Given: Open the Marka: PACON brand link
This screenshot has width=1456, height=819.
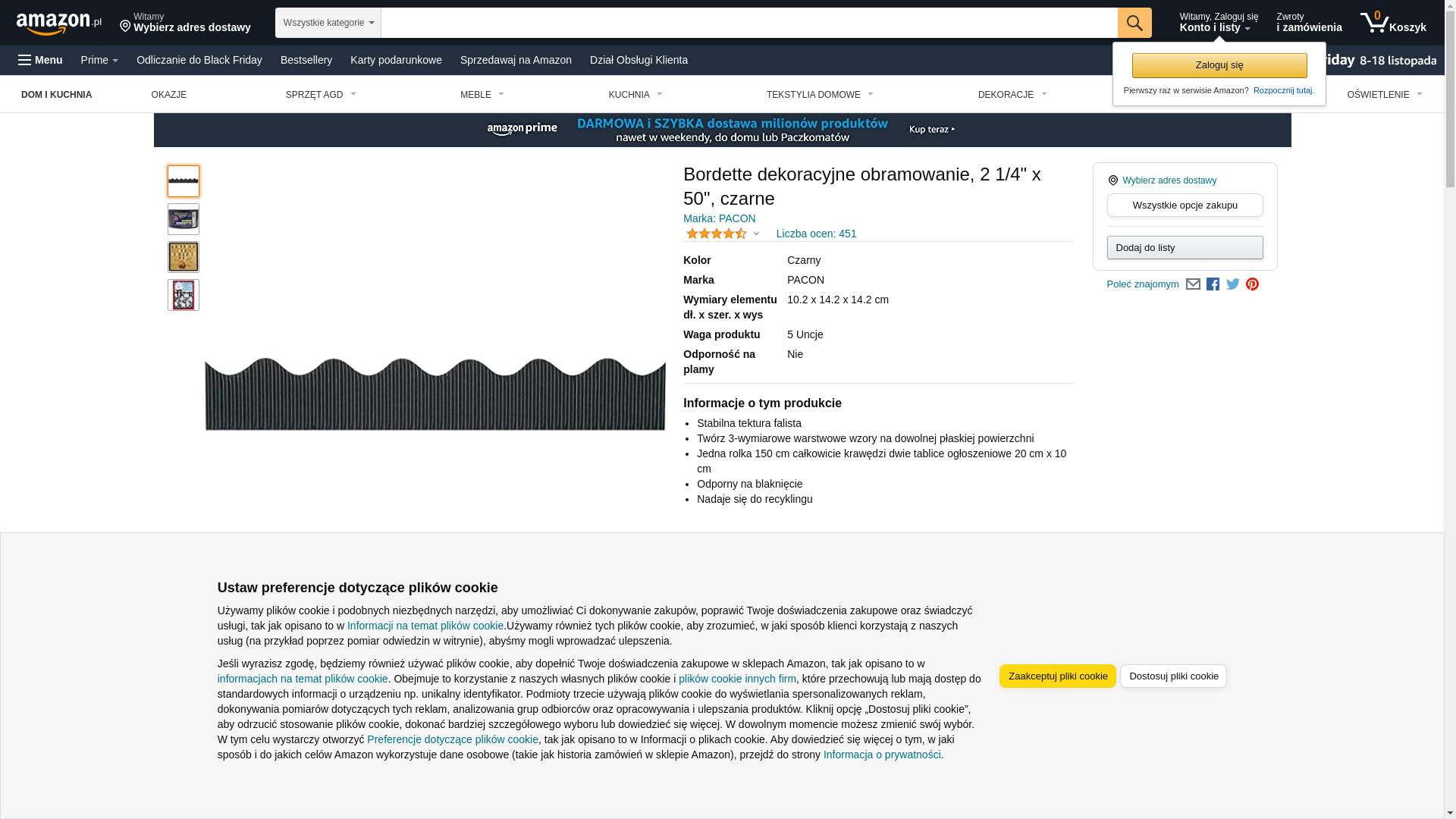Looking at the screenshot, I should (719, 218).
